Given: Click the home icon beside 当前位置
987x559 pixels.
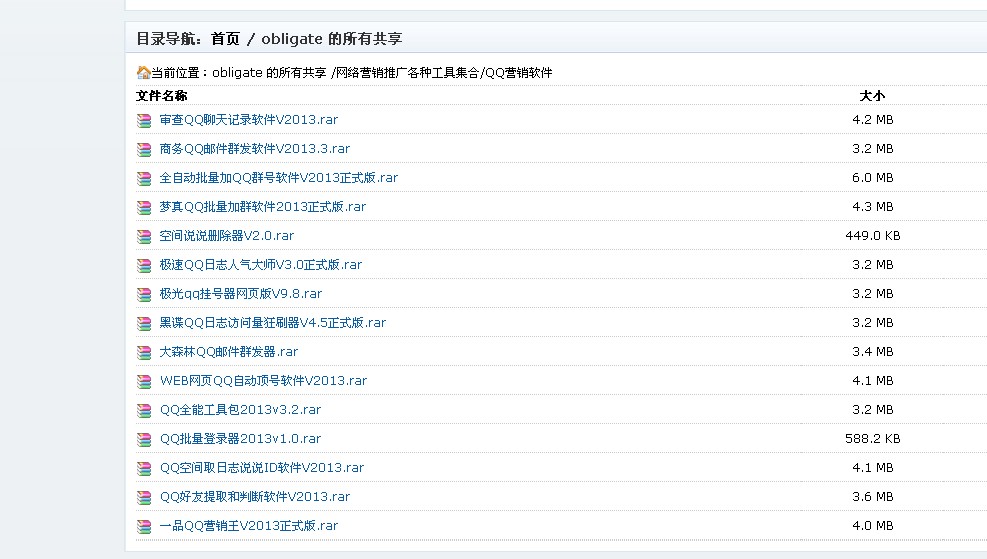Looking at the screenshot, I should [143, 72].
